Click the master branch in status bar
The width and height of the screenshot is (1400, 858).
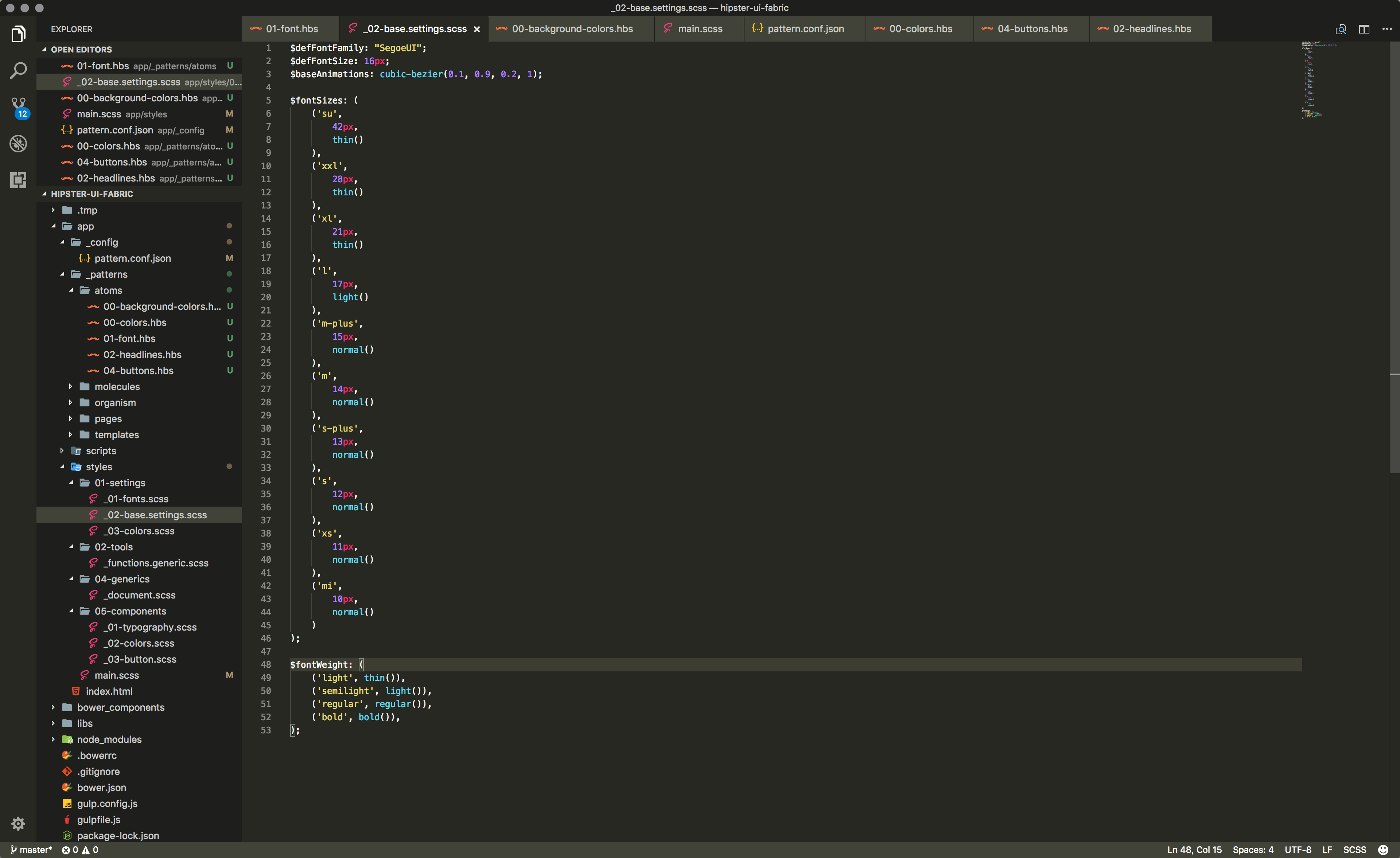tap(31, 850)
